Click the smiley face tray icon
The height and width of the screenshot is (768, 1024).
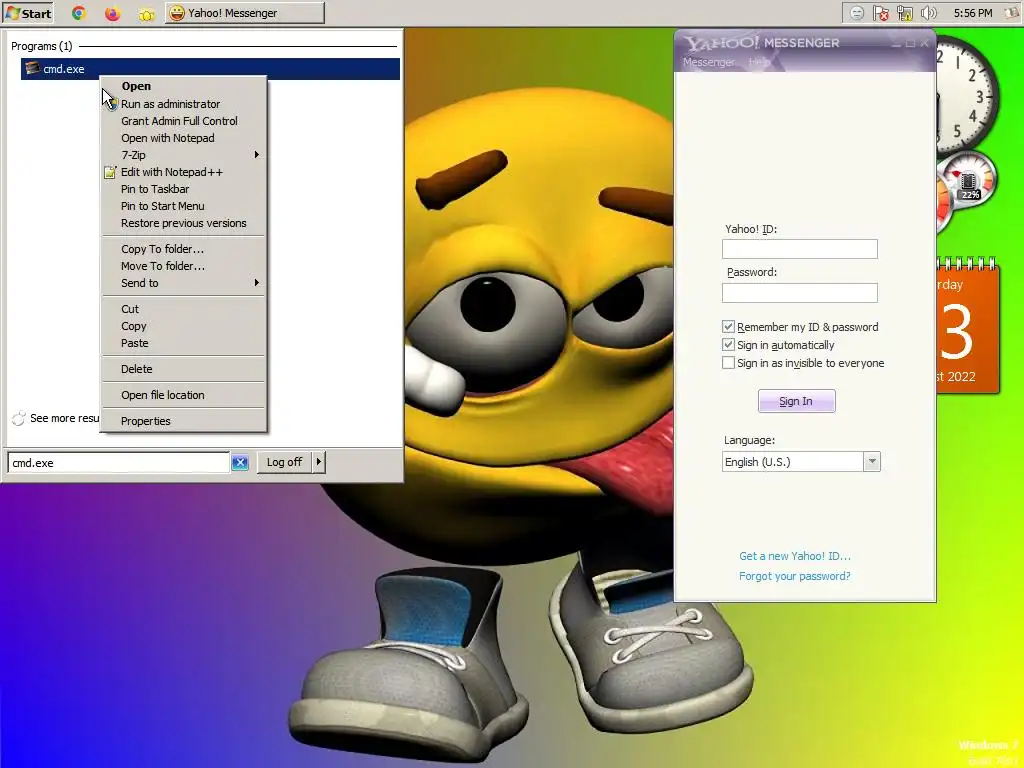click(x=857, y=13)
